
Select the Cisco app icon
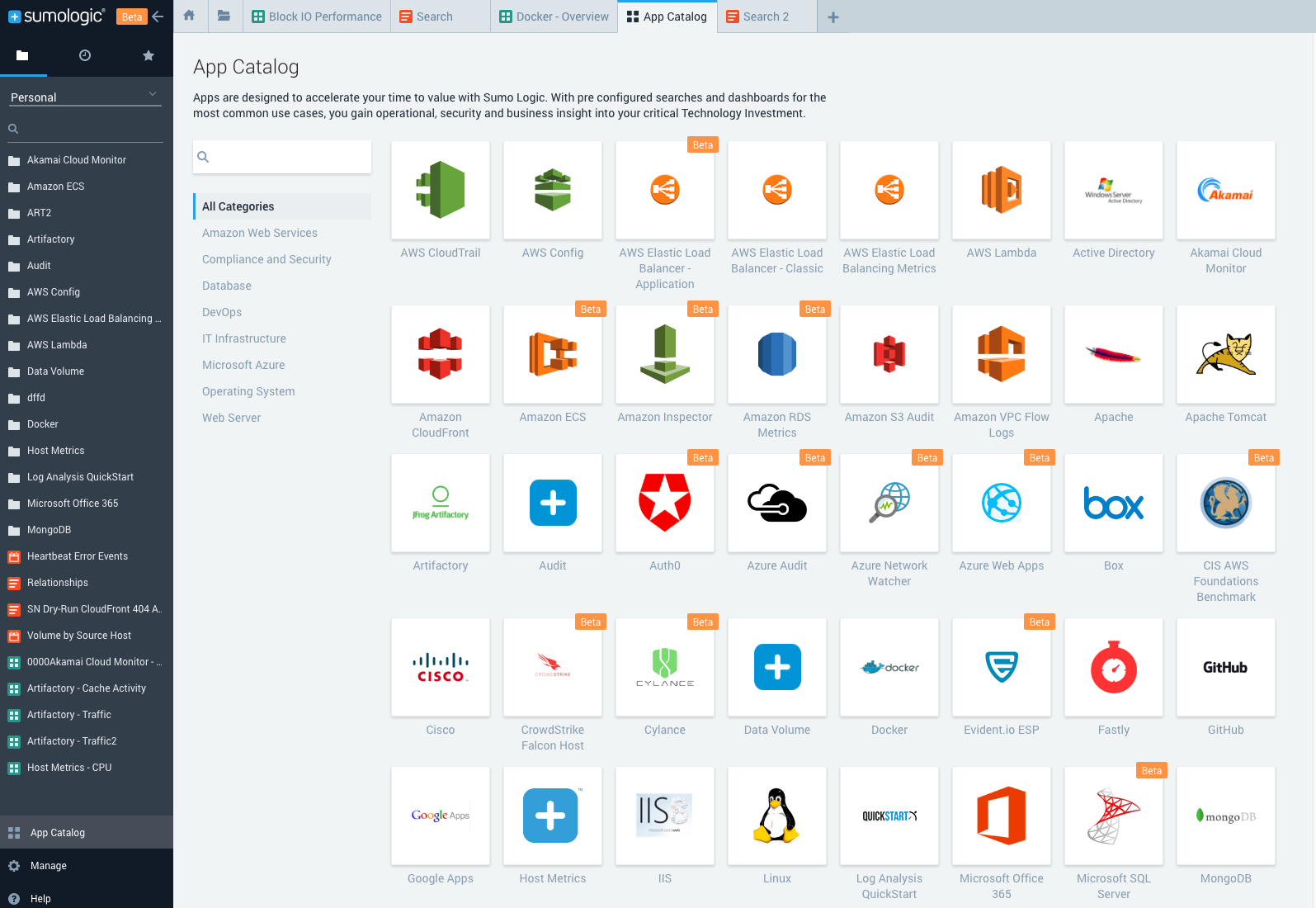point(441,667)
